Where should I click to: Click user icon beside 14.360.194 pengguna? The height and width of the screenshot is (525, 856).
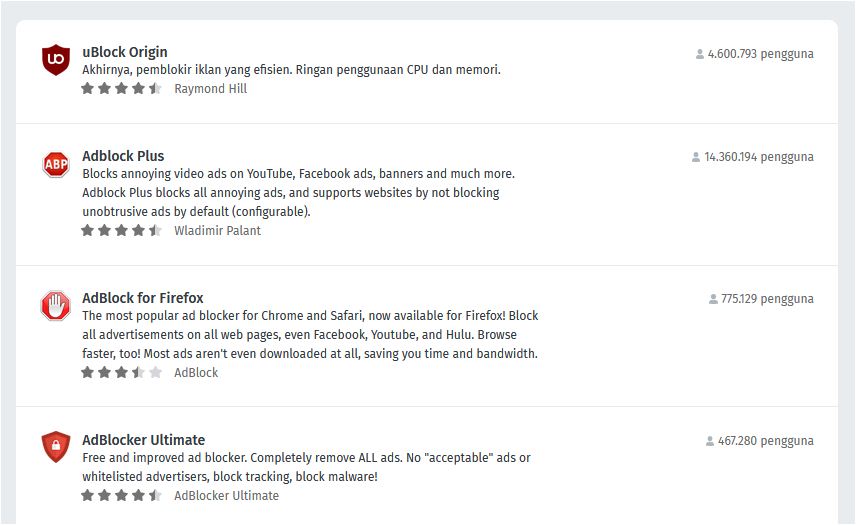click(x=696, y=157)
